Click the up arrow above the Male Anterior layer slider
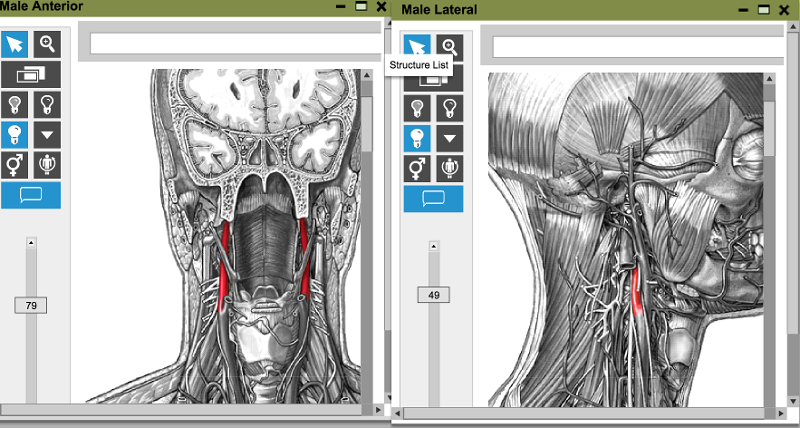This screenshot has width=800, height=428. (30, 242)
